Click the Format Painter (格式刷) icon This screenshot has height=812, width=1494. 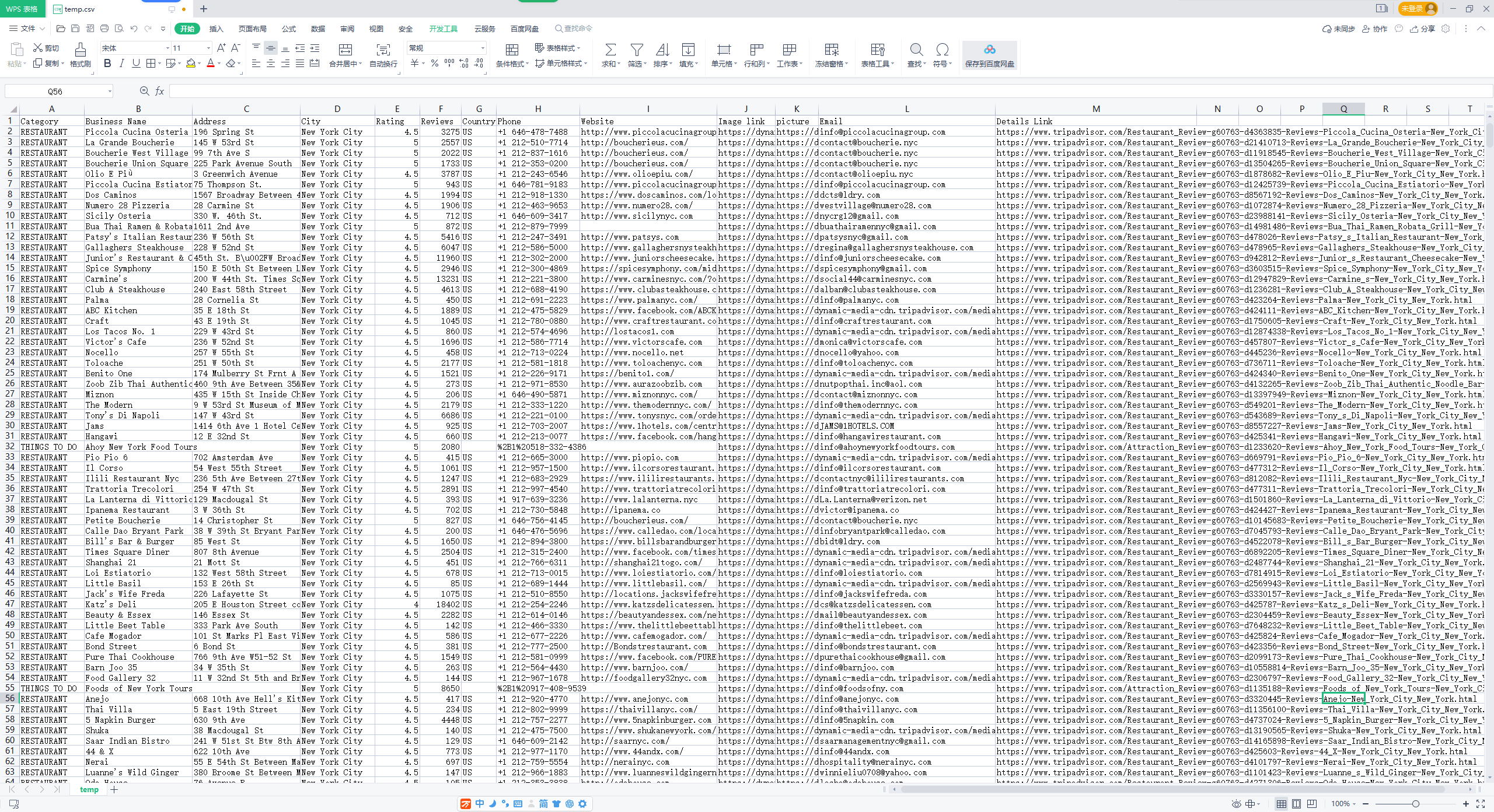point(81,50)
